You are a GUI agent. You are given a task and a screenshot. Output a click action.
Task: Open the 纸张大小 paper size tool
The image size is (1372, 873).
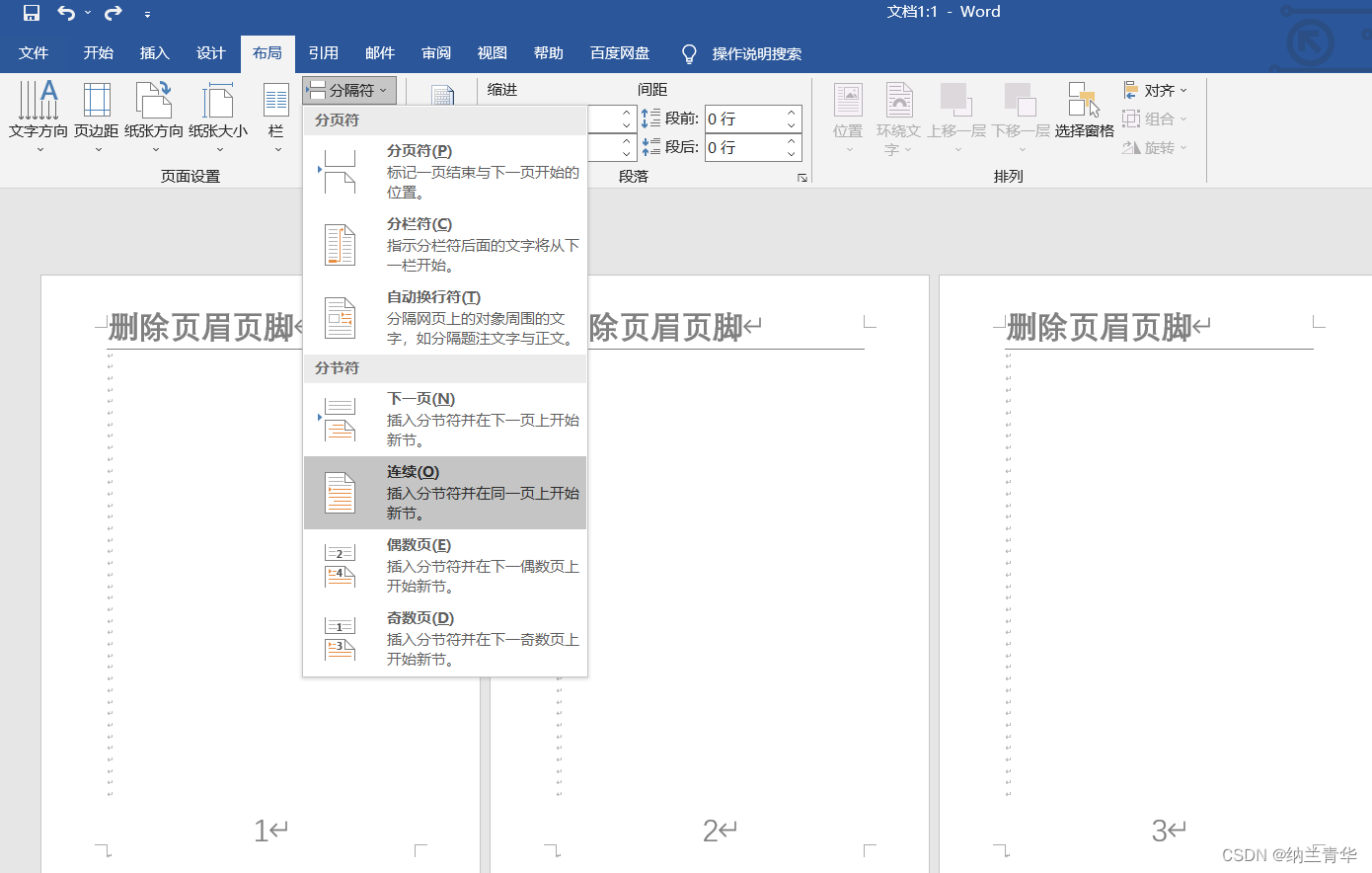[218, 117]
